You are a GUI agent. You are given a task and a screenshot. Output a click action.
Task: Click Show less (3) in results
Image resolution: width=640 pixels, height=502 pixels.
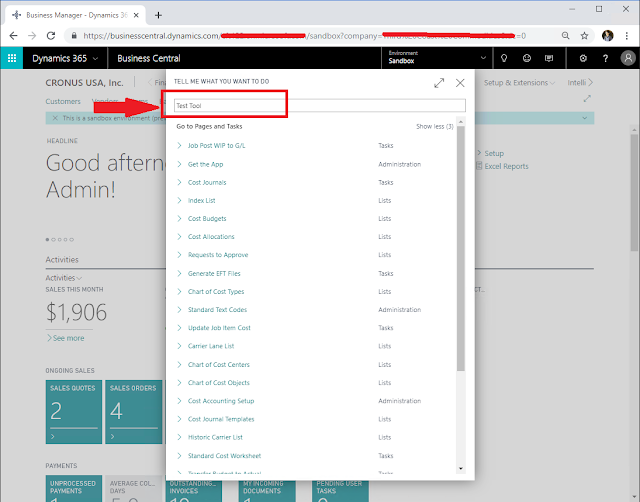[435, 127]
